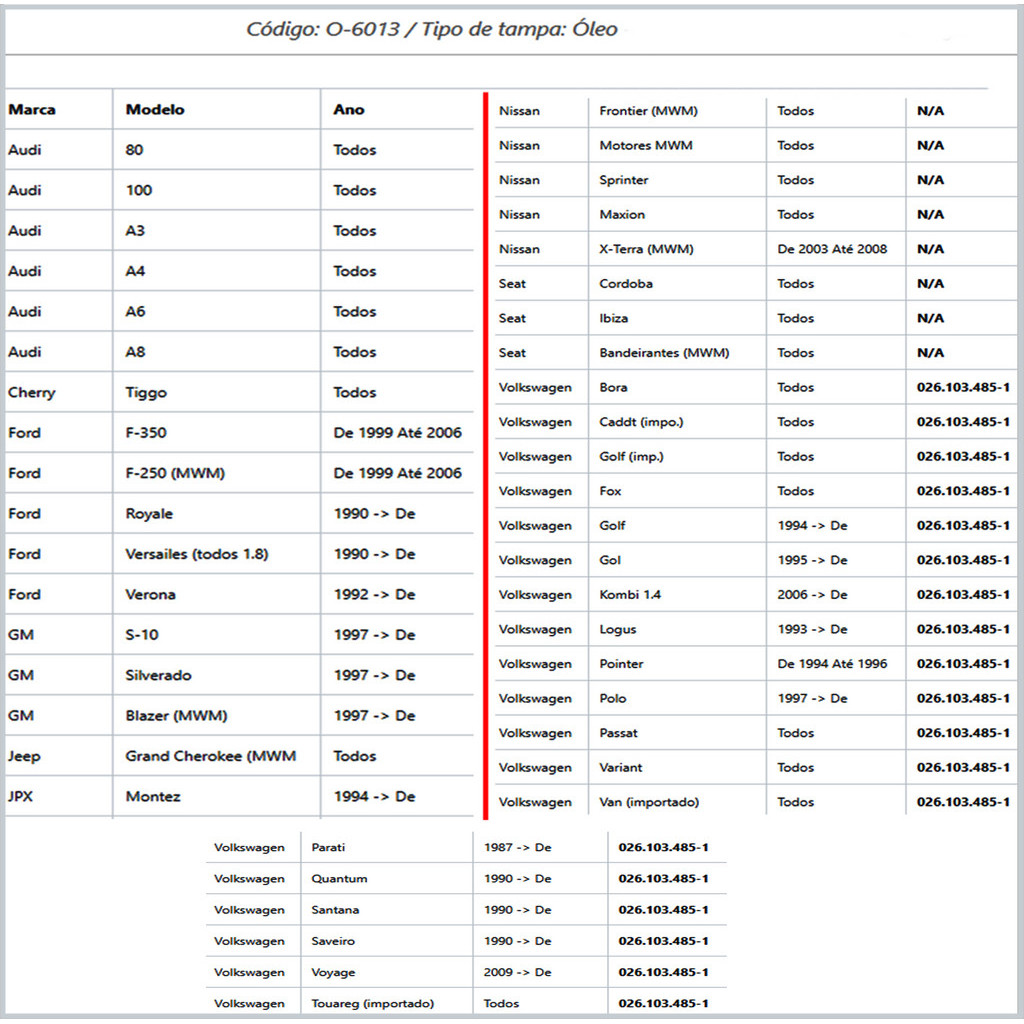Select the 'De 1994 Até 1996' year cell
Image resolution: width=1024 pixels, height=1024 pixels.
click(832, 664)
